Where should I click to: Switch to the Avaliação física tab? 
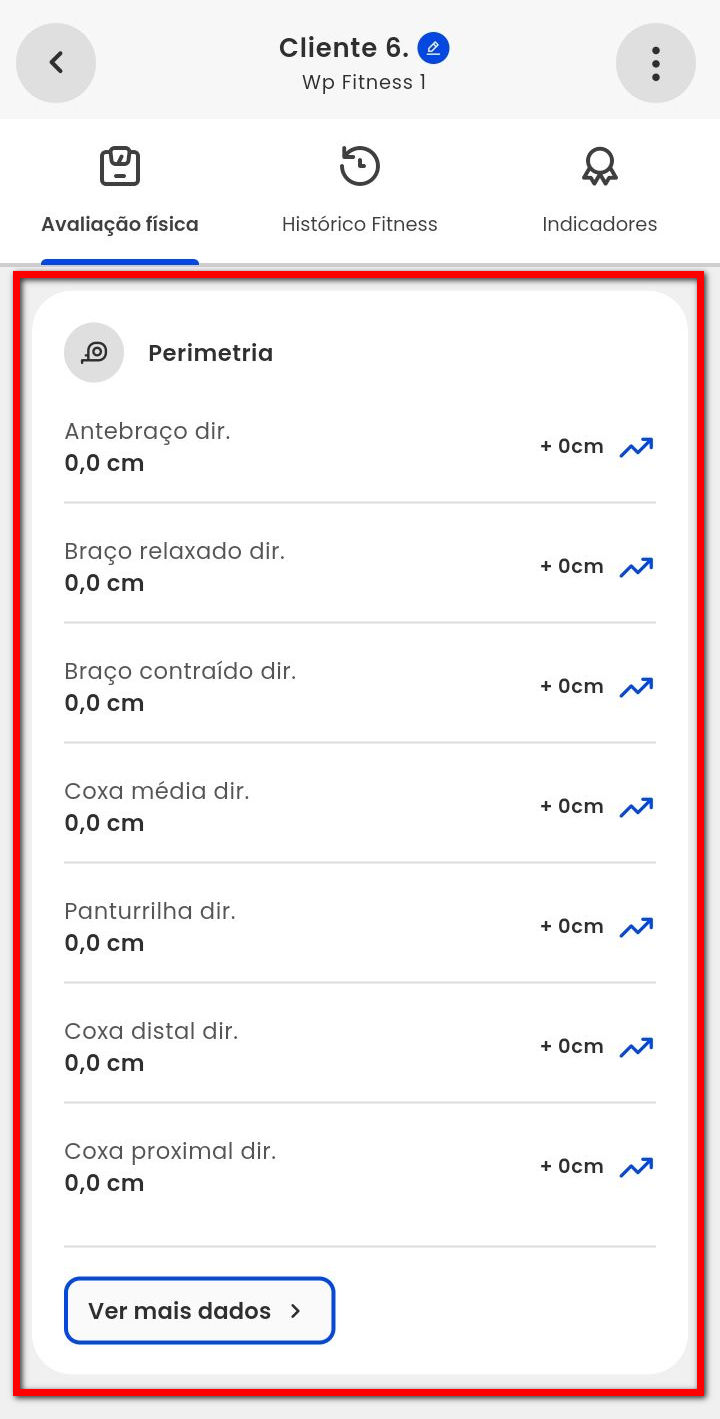120,192
